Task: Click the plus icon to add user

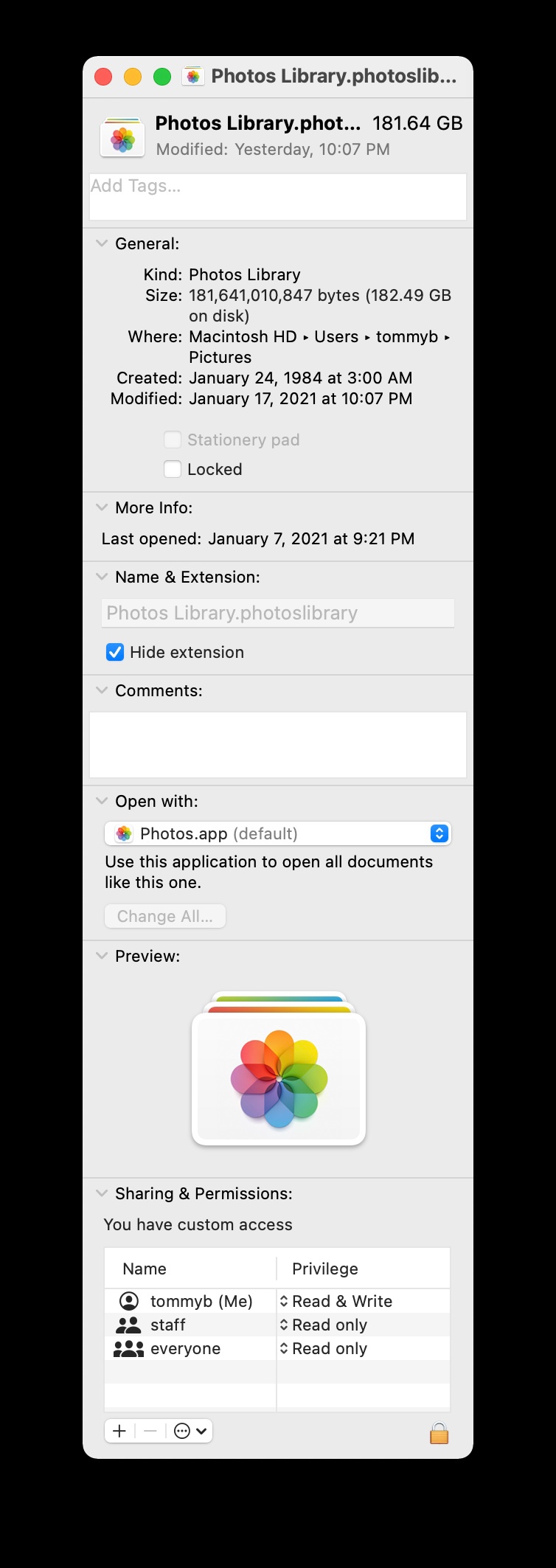Action: 119,1431
